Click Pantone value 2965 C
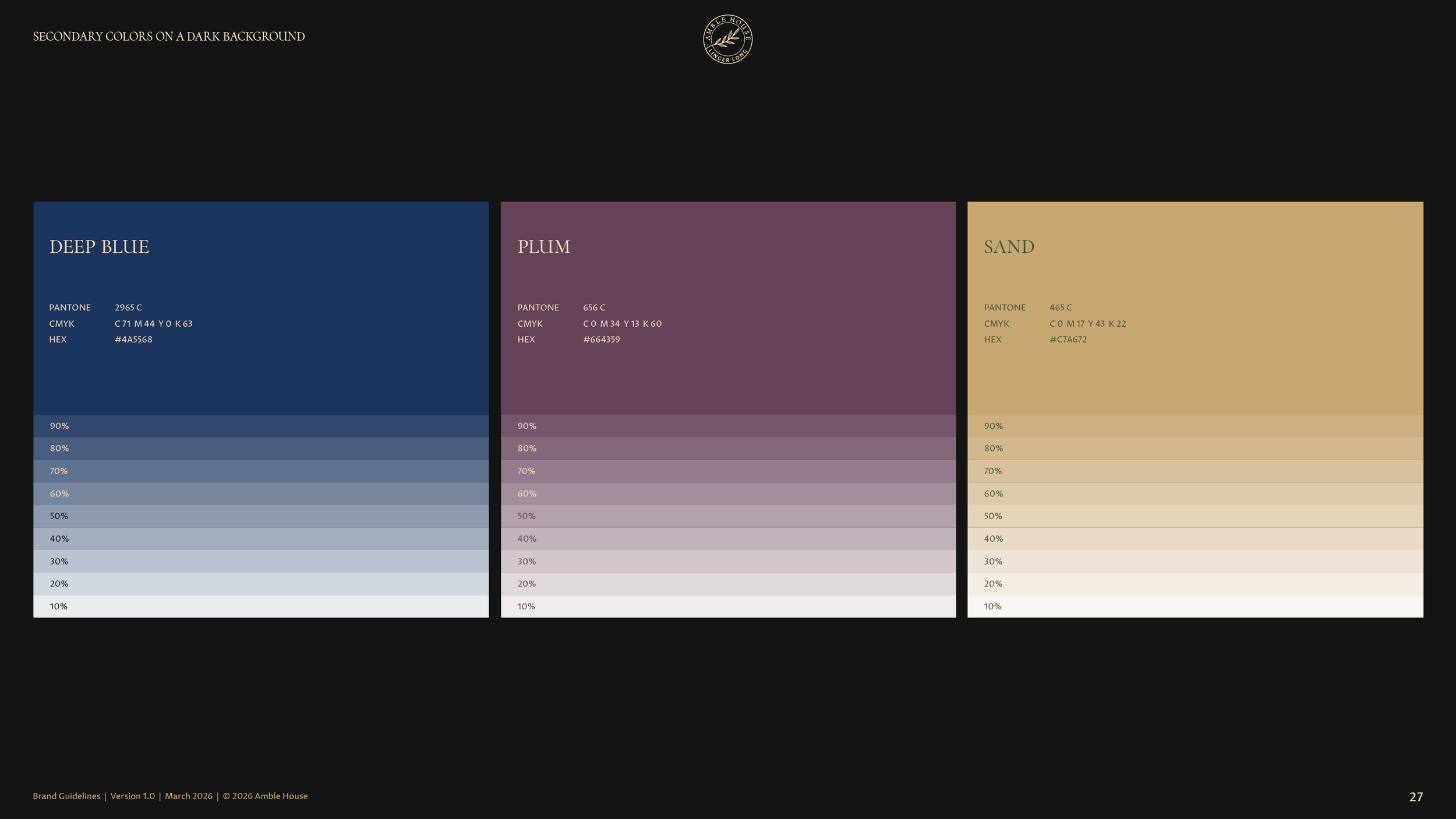Screen dimensions: 1456x819 (128, 308)
